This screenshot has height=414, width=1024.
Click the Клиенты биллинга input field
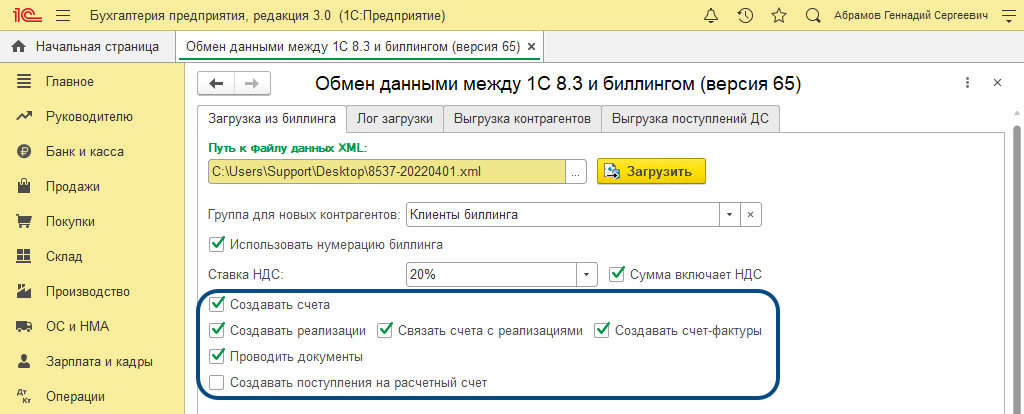click(562, 214)
